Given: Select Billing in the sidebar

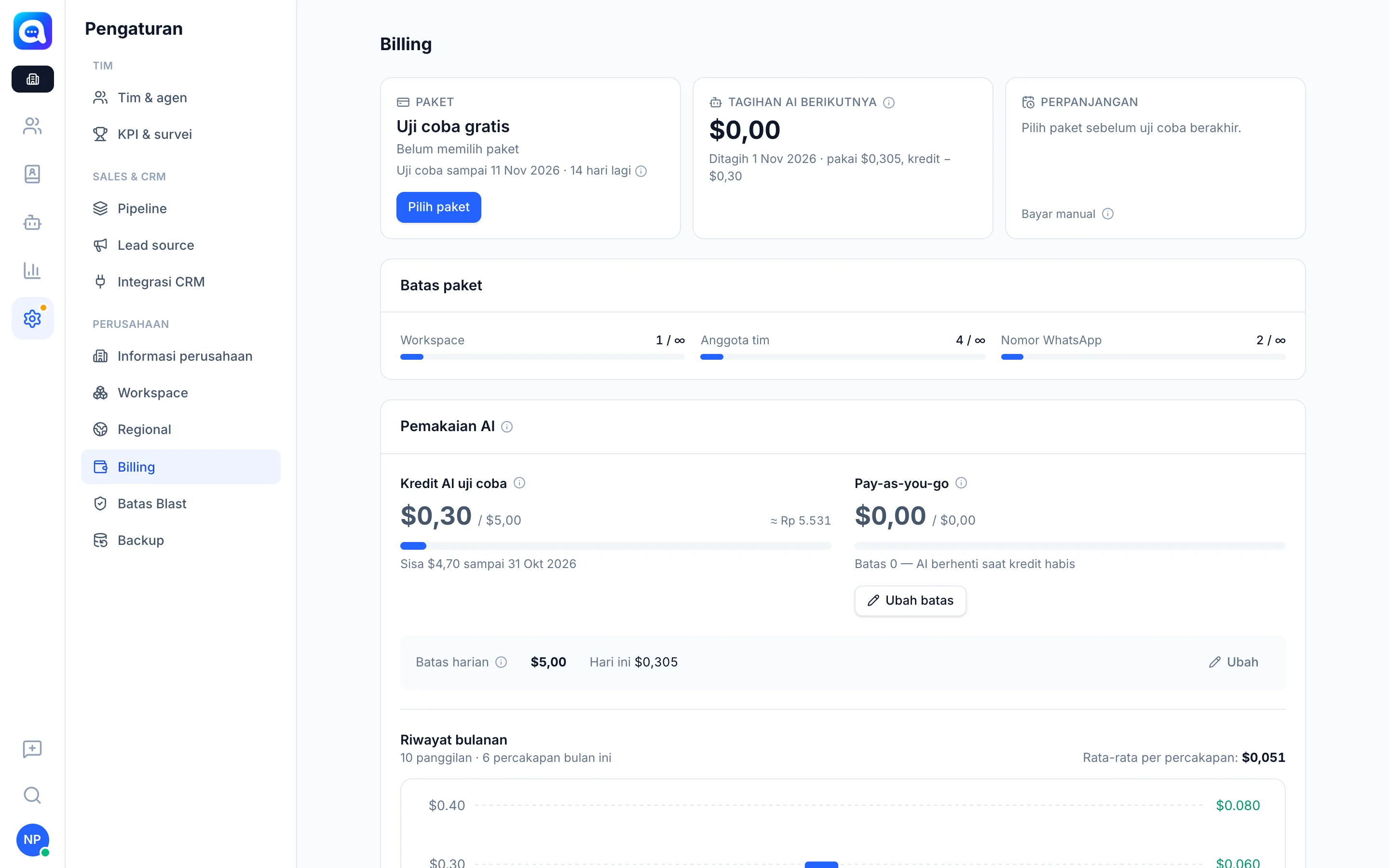Looking at the screenshot, I should coord(181,467).
